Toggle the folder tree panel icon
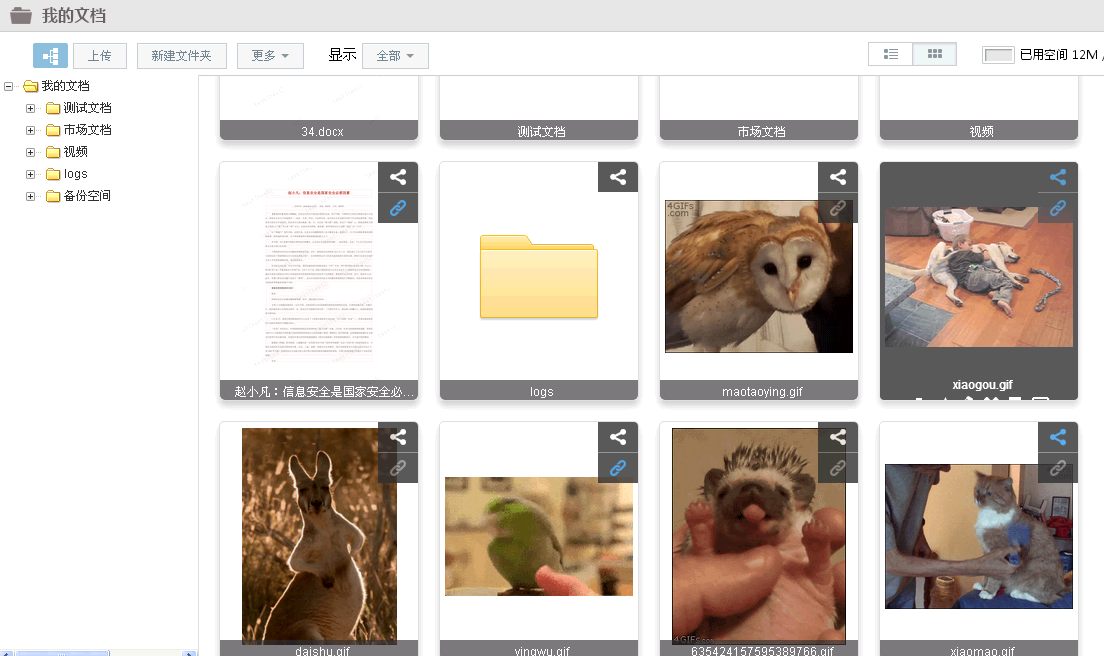The image size is (1104, 656). 50,56
